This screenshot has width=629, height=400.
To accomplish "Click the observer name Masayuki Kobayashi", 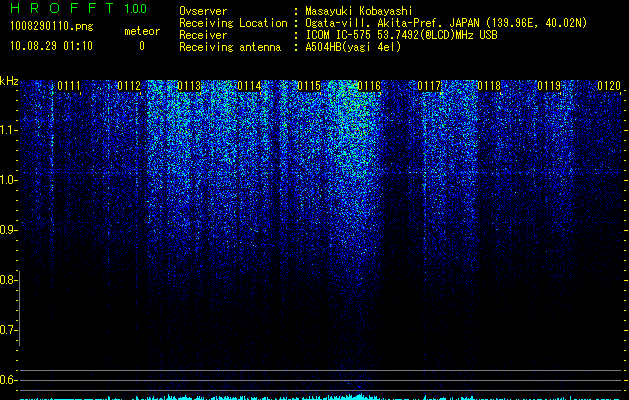I will click(x=359, y=11).
